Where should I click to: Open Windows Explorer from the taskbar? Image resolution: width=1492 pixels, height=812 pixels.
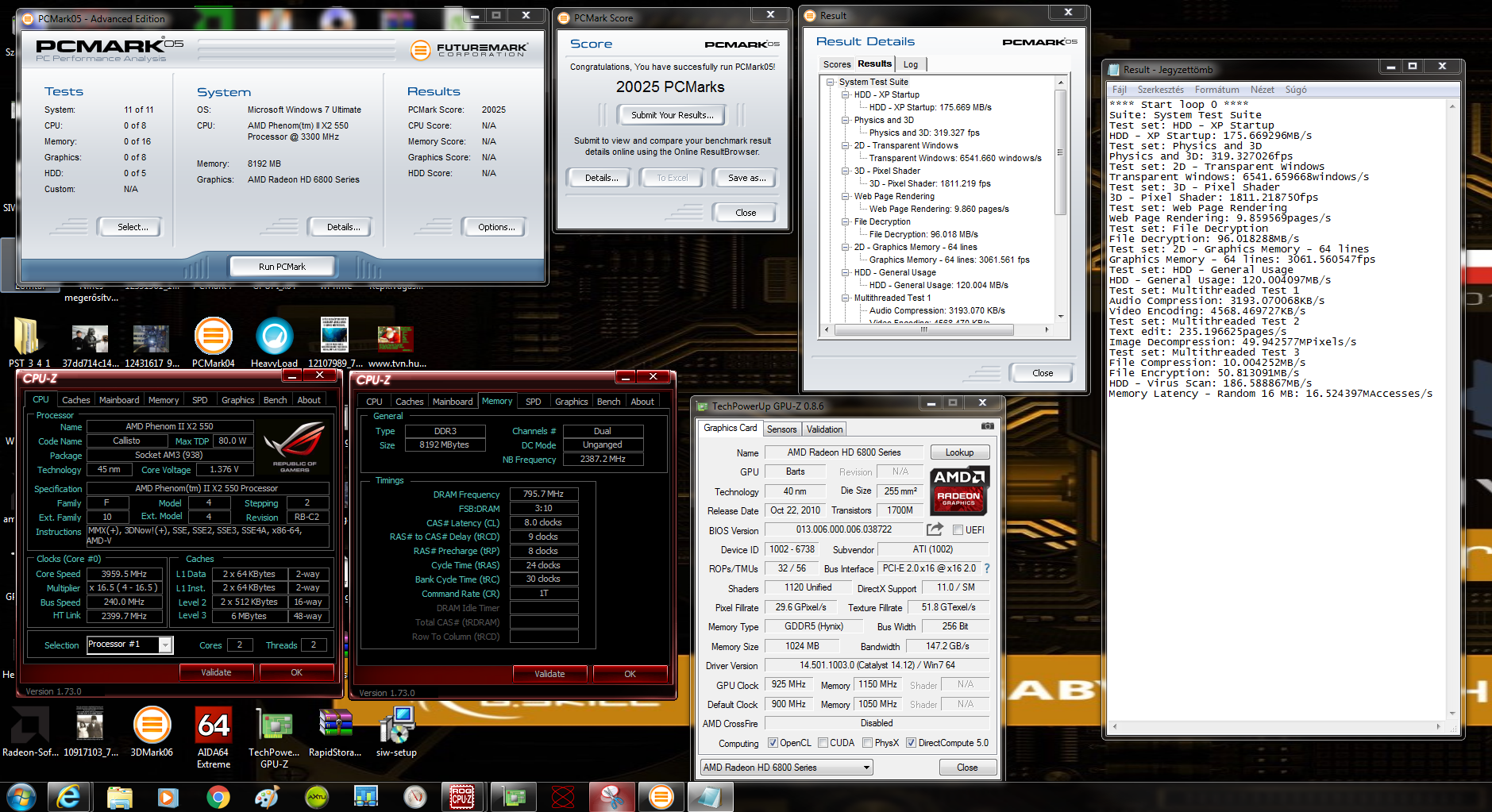point(119,796)
